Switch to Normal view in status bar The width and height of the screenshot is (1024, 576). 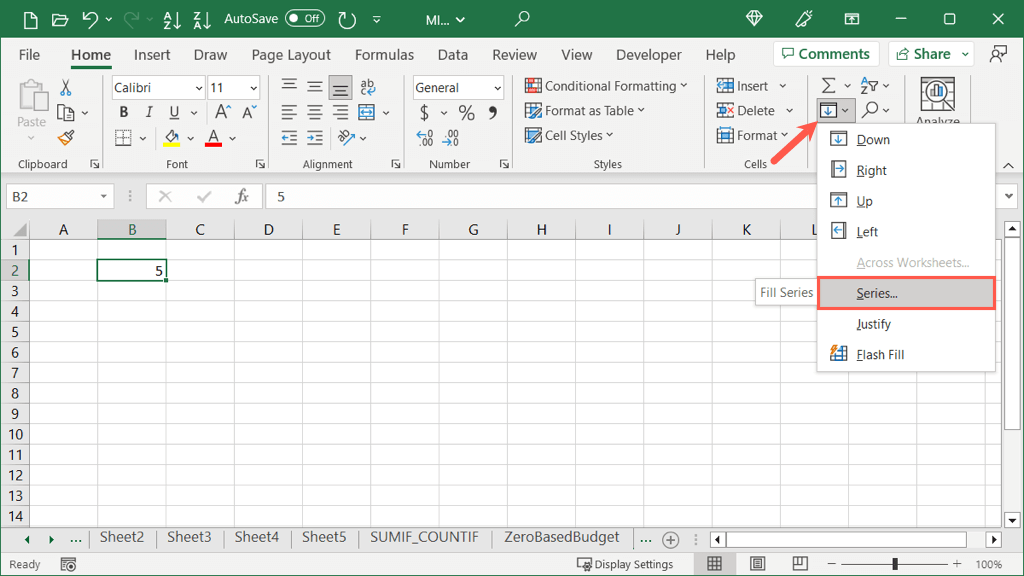714,564
